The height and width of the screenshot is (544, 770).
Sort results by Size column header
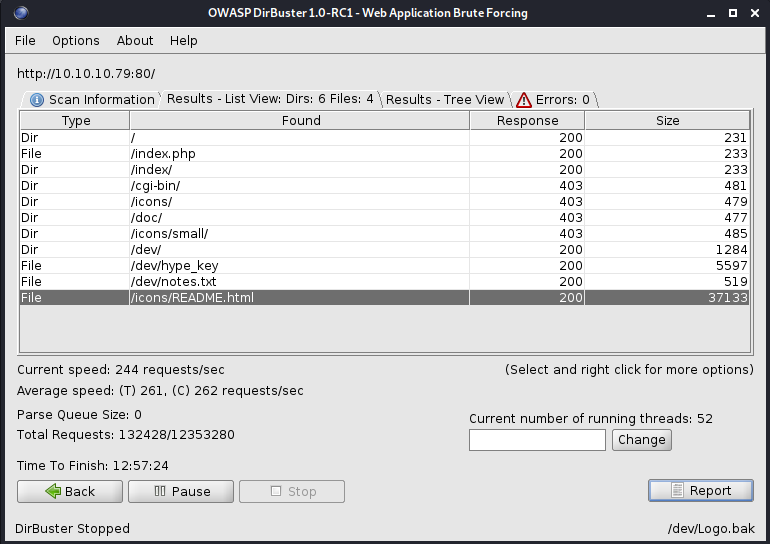[667, 121]
